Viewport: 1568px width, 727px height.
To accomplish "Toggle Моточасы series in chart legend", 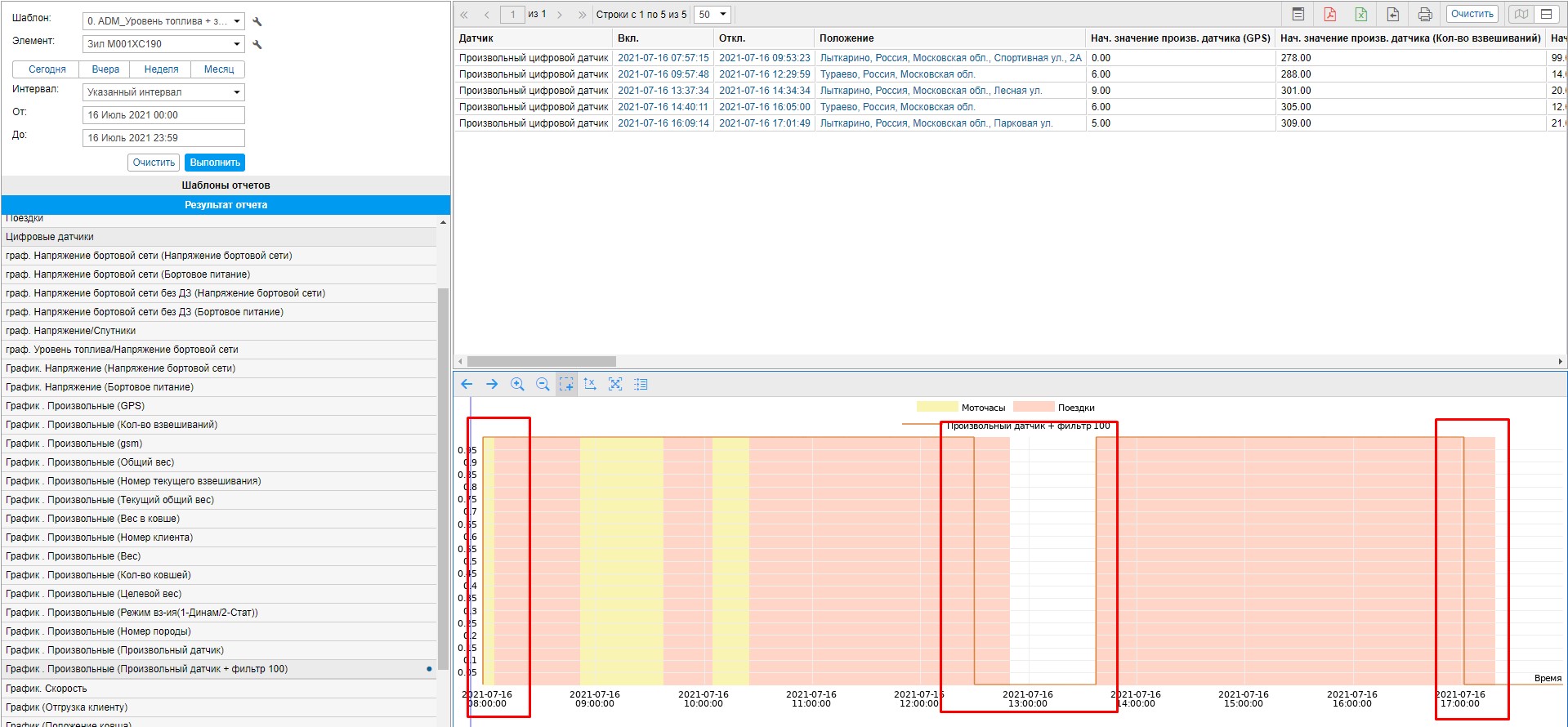I will point(936,407).
